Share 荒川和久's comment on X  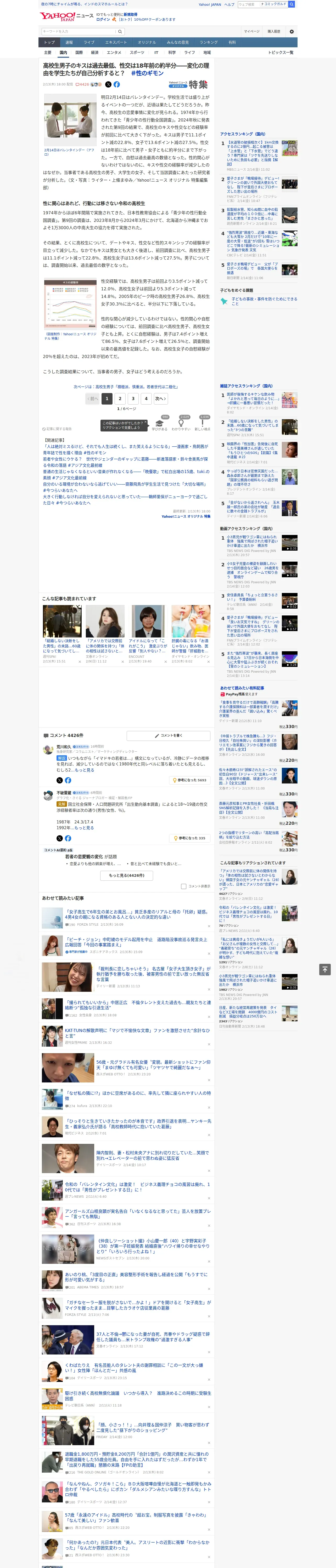tap(59, 780)
